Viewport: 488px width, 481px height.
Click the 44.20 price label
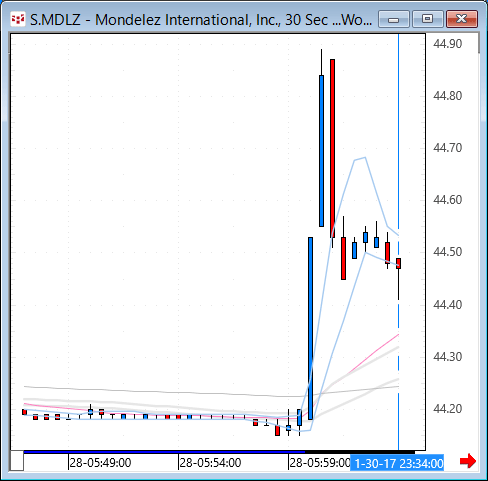[447, 409]
